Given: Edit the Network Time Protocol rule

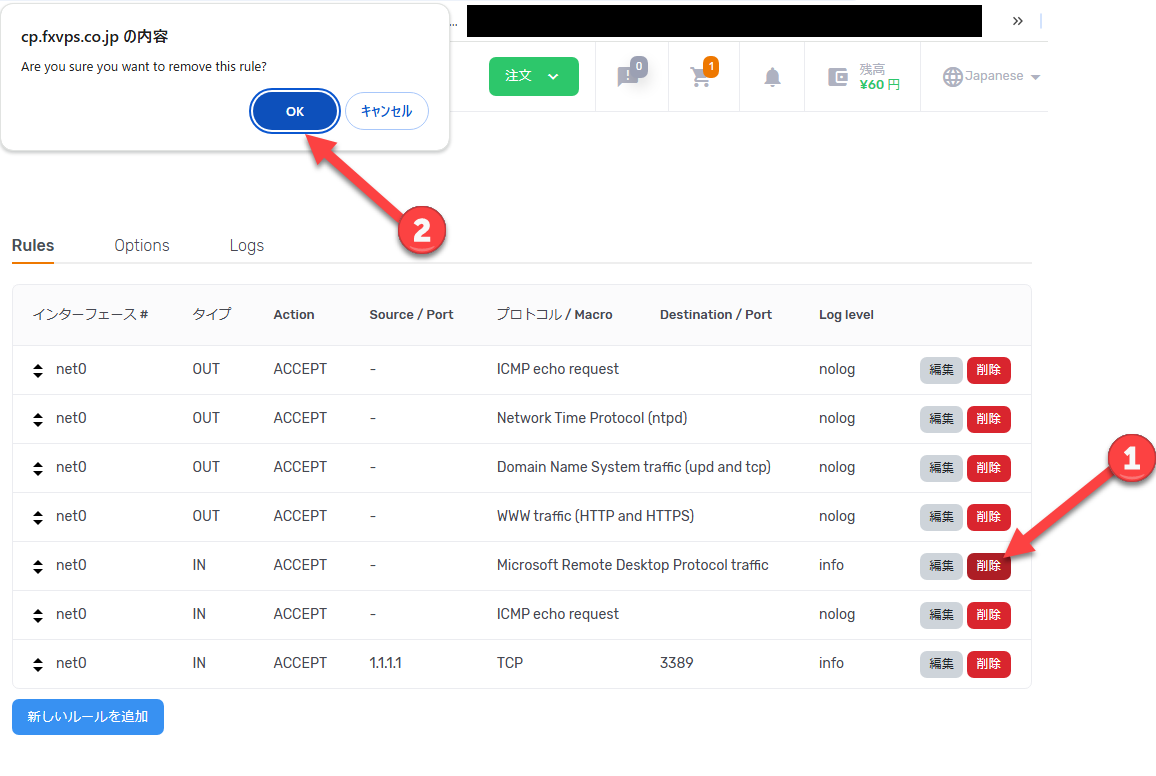Looking at the screenshot, I should tap(941, 419).
